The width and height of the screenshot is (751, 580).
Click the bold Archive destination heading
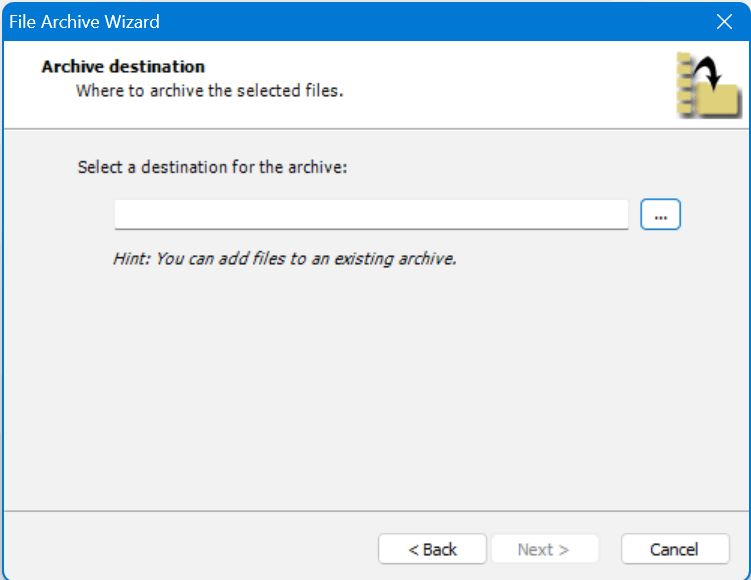(123, 67)
